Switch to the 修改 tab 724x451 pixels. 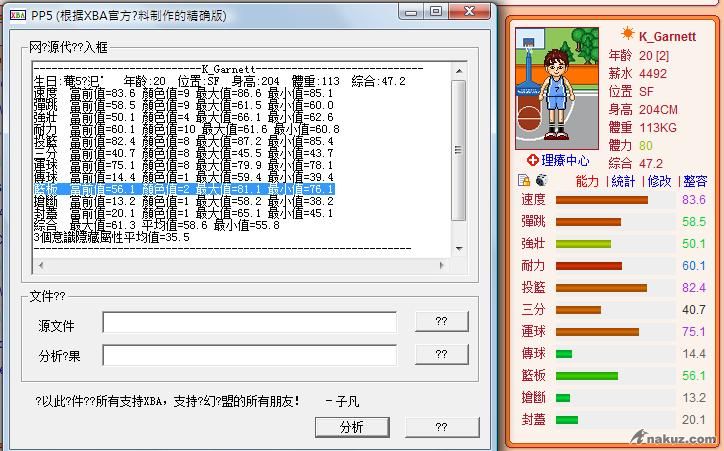659,181
